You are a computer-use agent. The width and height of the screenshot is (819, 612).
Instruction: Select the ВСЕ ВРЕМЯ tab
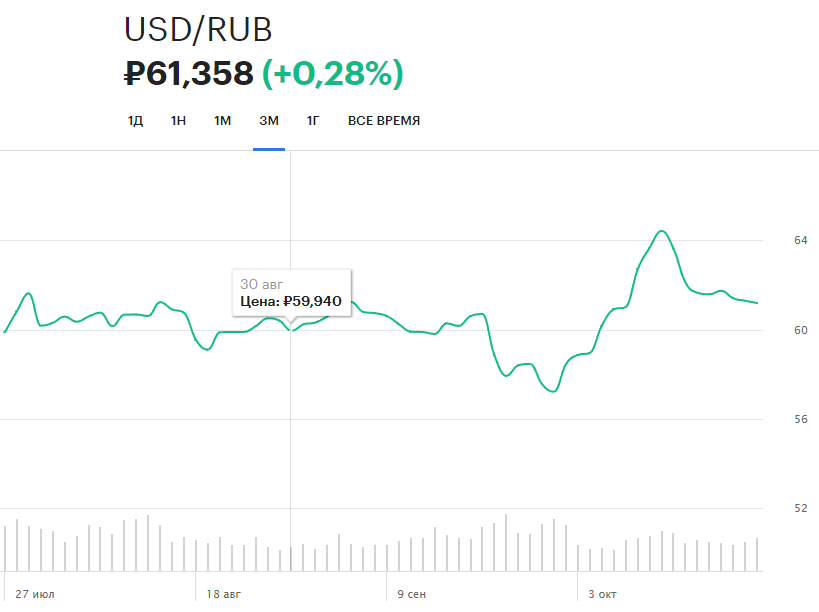point(384,121)
